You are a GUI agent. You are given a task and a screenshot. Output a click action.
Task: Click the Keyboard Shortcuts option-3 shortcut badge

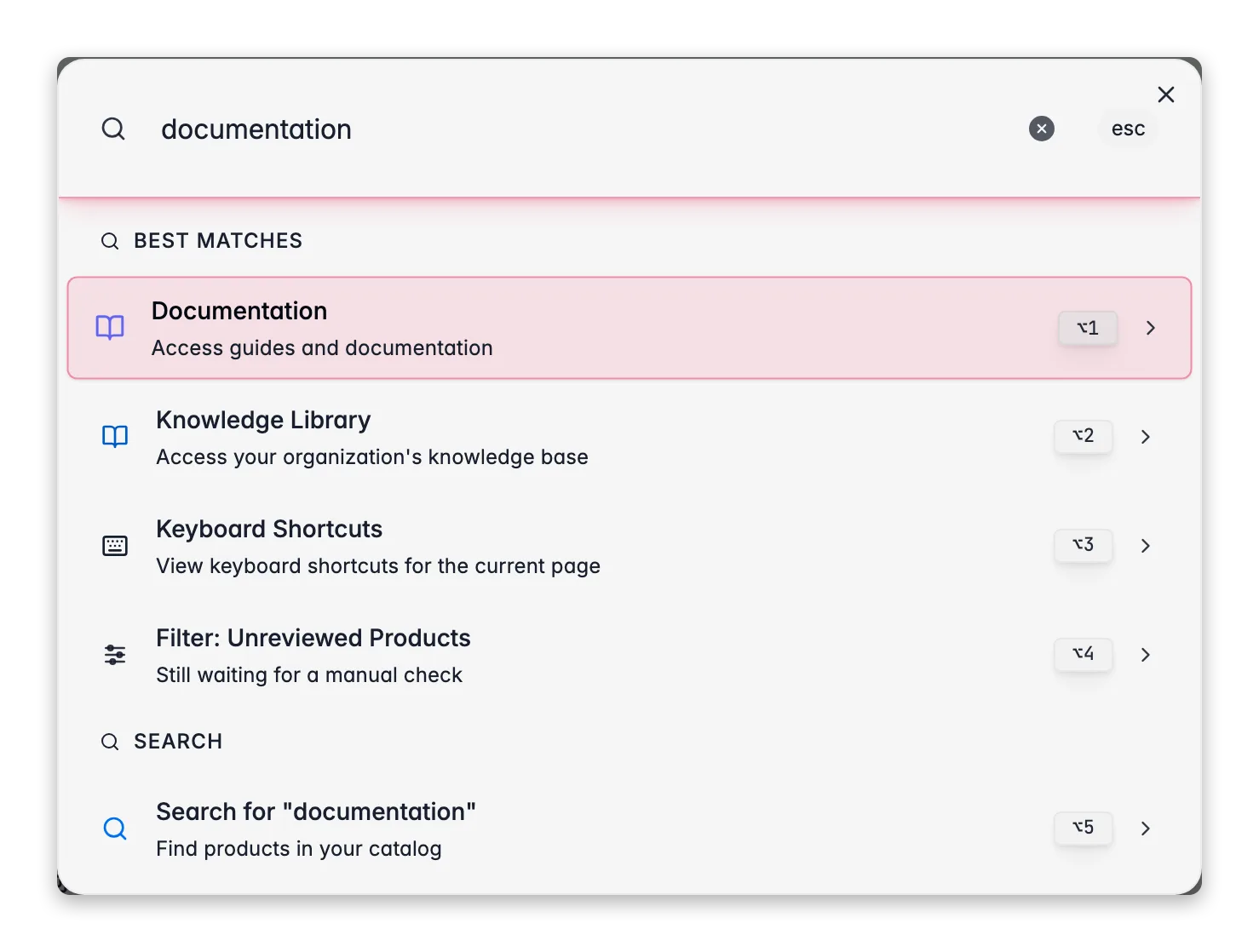[x=1083, y=545]
